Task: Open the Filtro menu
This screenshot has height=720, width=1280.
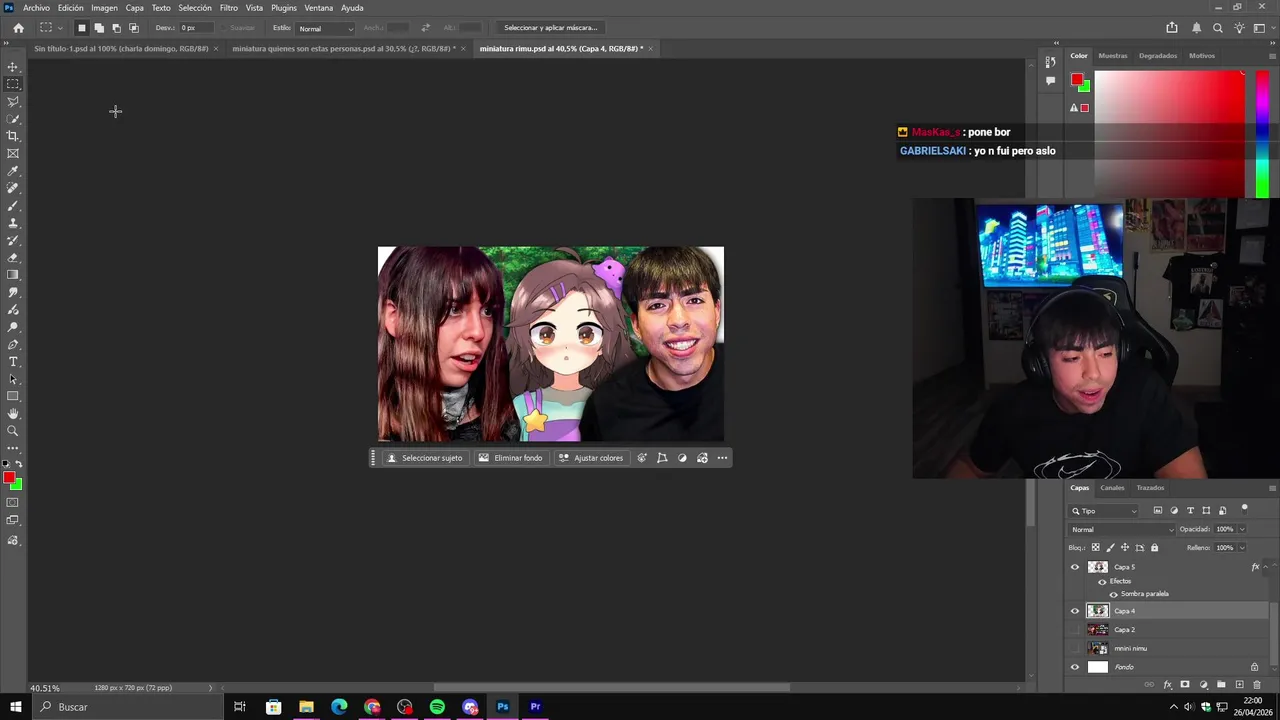Action: [x=229, y=8]
